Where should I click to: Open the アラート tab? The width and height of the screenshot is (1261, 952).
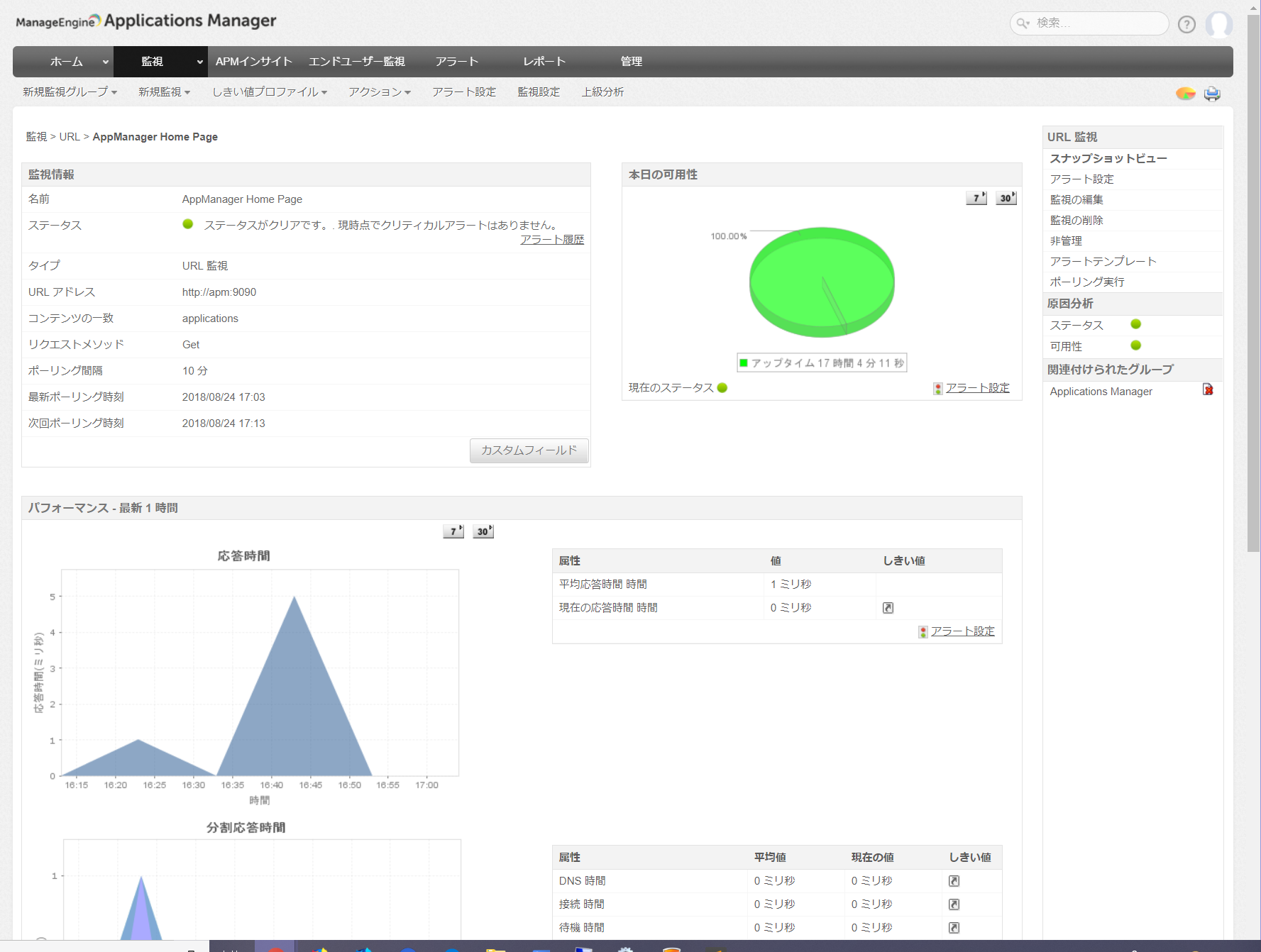tap(457, 62)
